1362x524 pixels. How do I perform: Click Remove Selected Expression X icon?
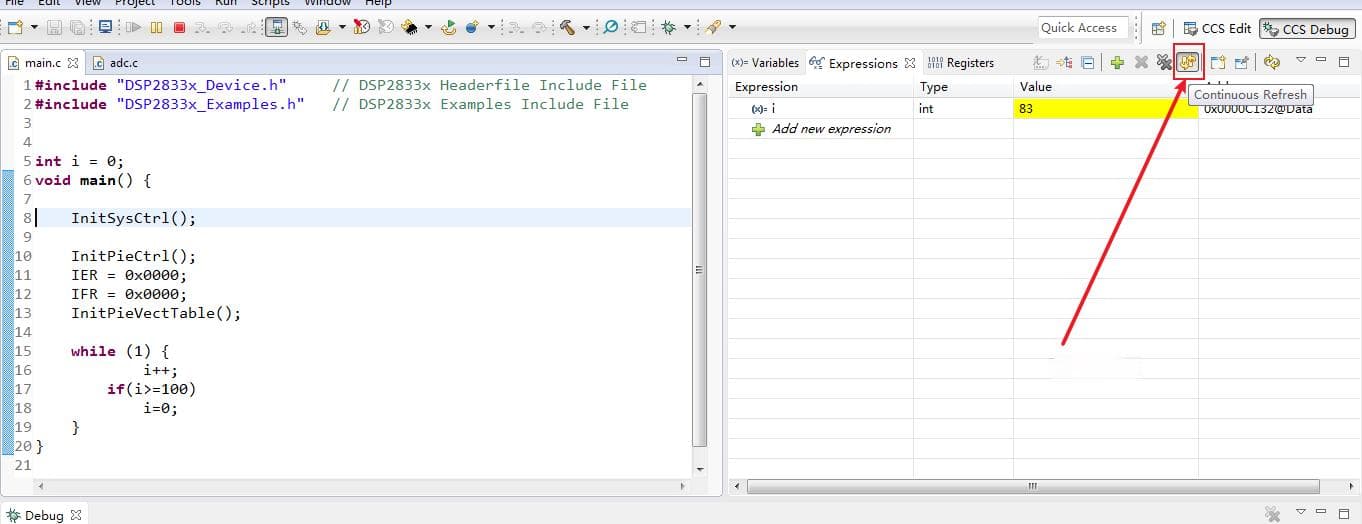click(x=1141, y=62)
